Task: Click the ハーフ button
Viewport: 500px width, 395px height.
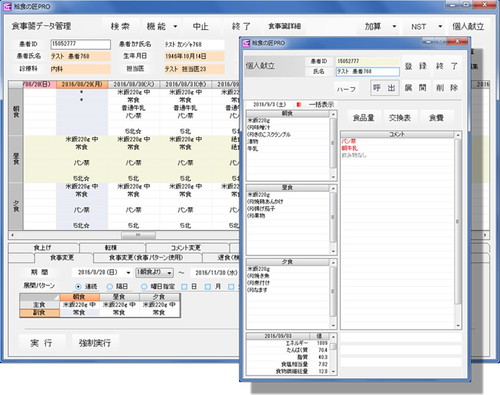Action: pyautogui.click(x=346, y=89)
